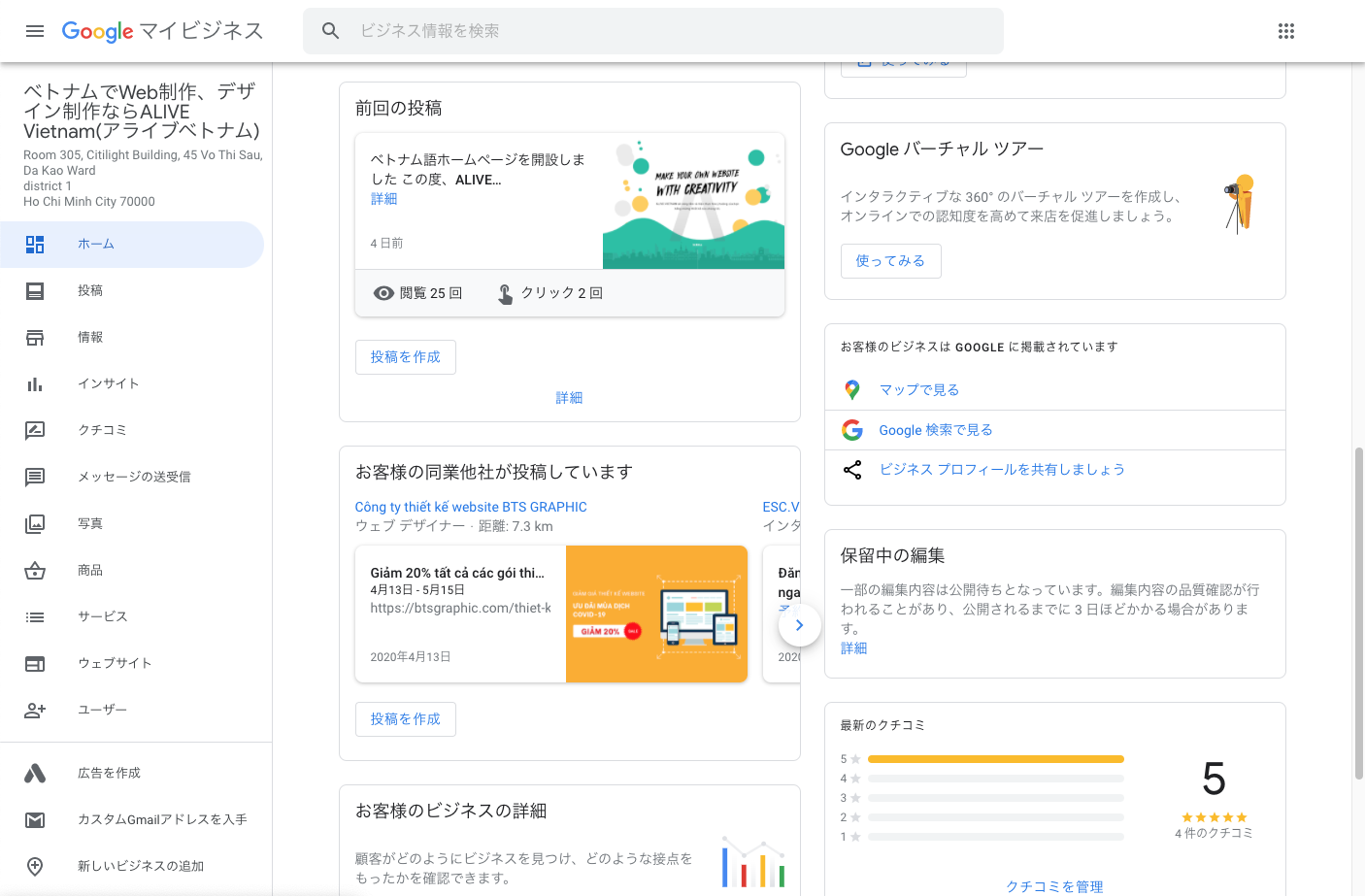1365x896 pixels.
Task: Click 使ってみる for virtual tour
Action: click(x=890, y=261)
